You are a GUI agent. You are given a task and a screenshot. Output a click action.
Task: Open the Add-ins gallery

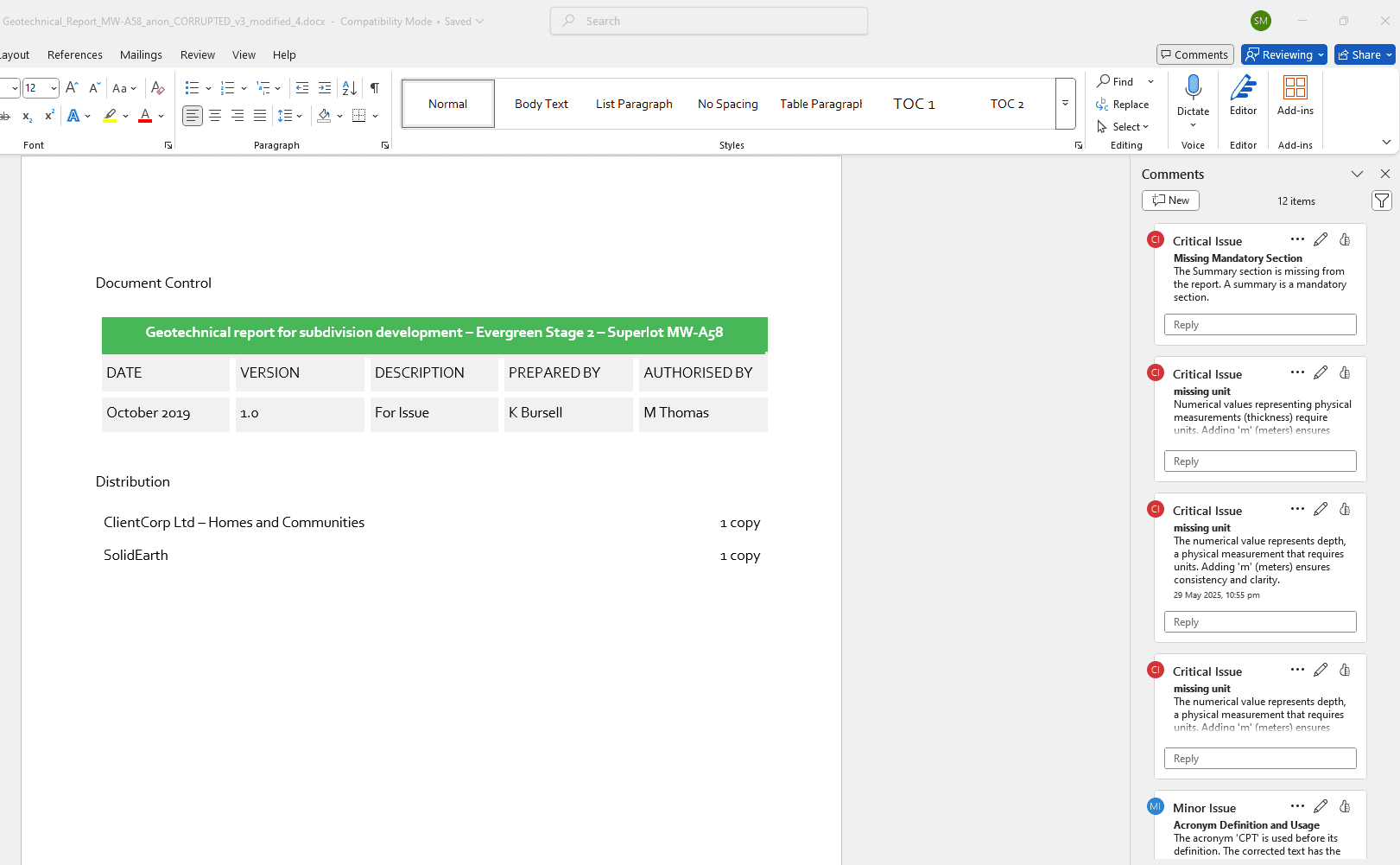tap(1295, 94)
